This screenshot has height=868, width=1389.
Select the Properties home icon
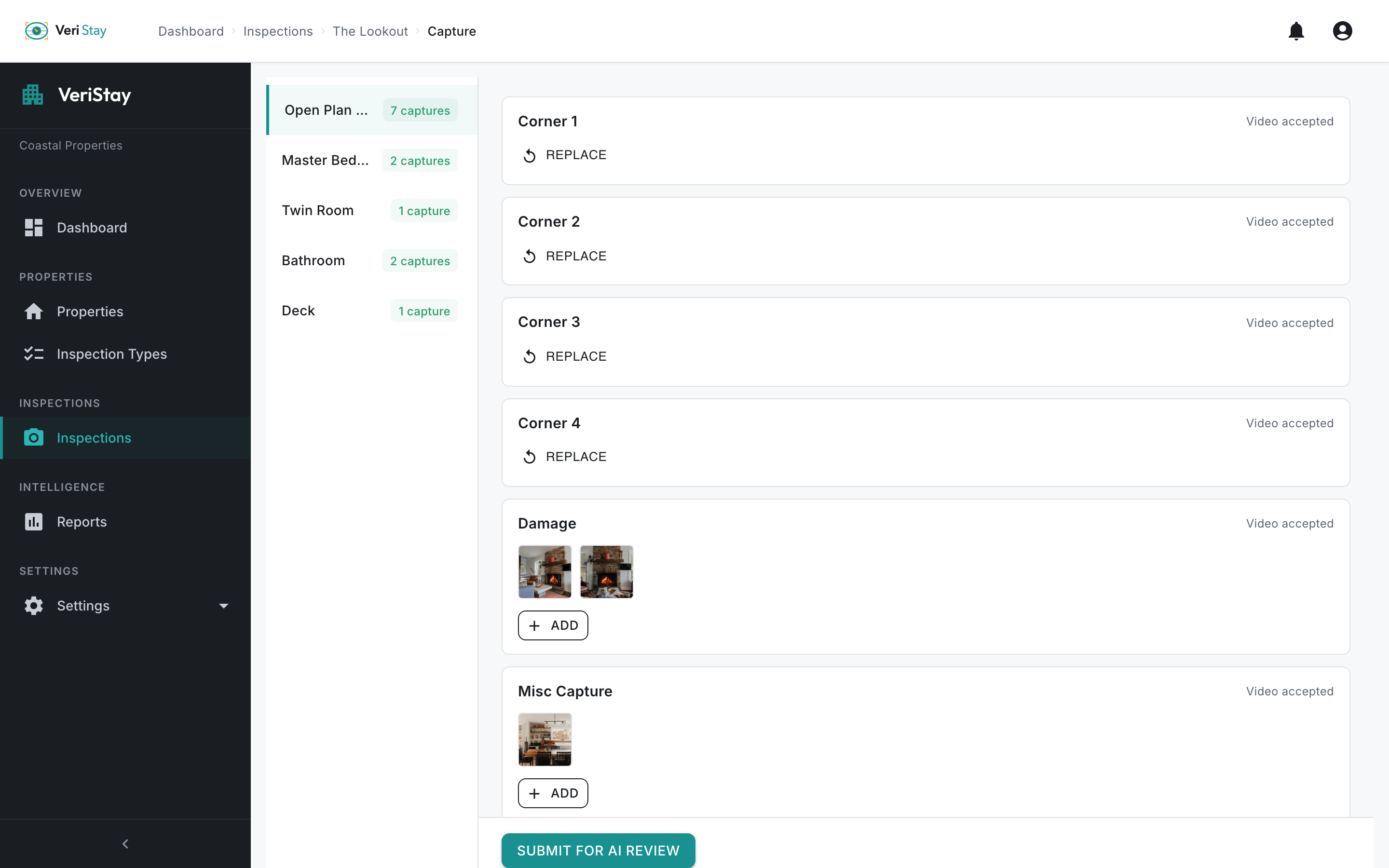(x=33, y=311)
